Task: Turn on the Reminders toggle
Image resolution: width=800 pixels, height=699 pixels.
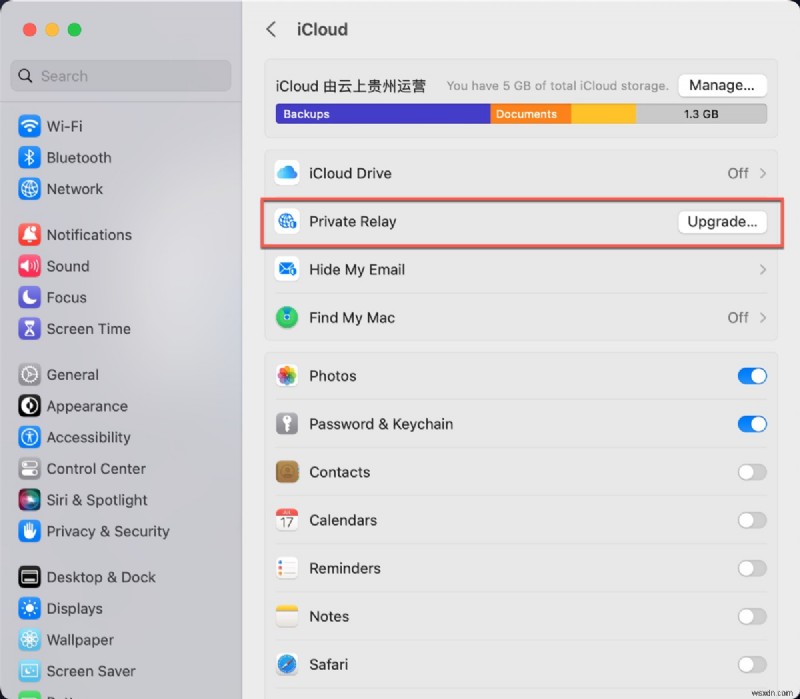Action: 752,568
